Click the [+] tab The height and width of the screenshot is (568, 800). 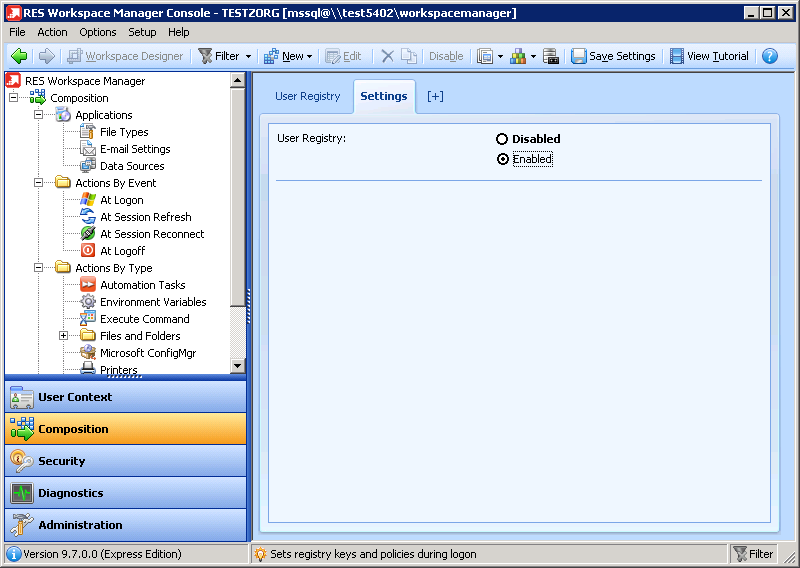435,96
